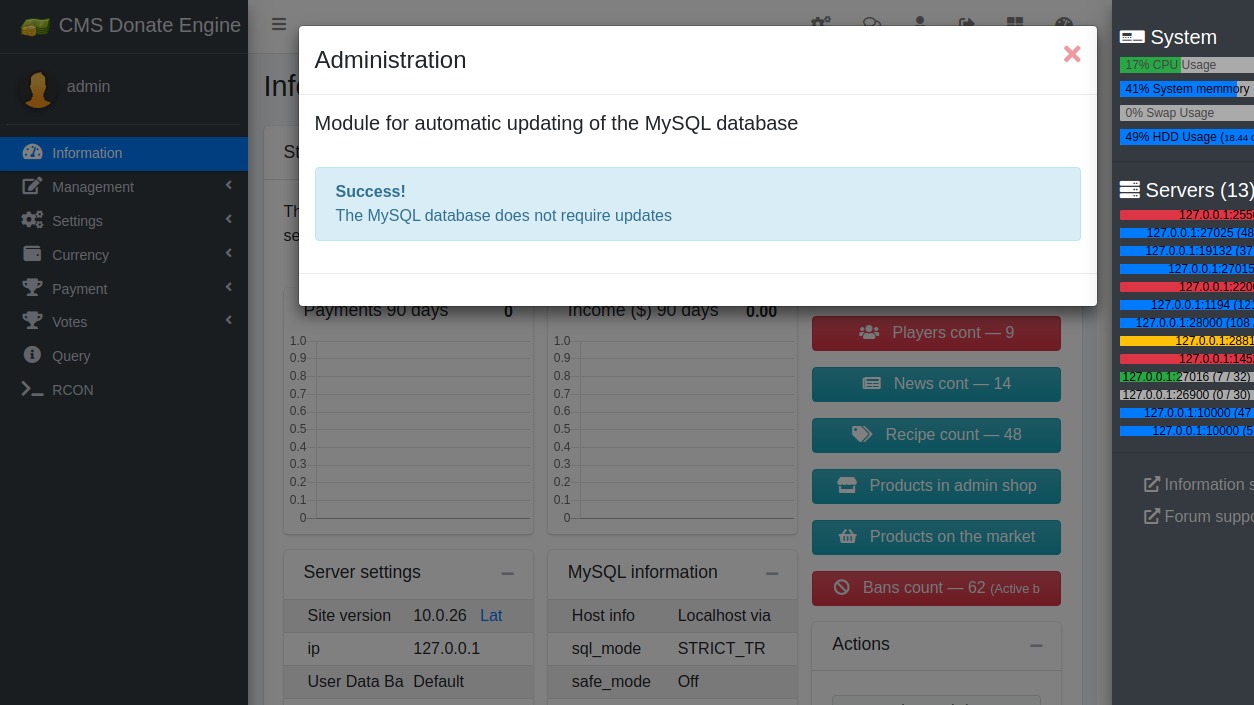Collapse the Server settings panel
This screenshot has width=1254, height=705.
tap(508, 573)
